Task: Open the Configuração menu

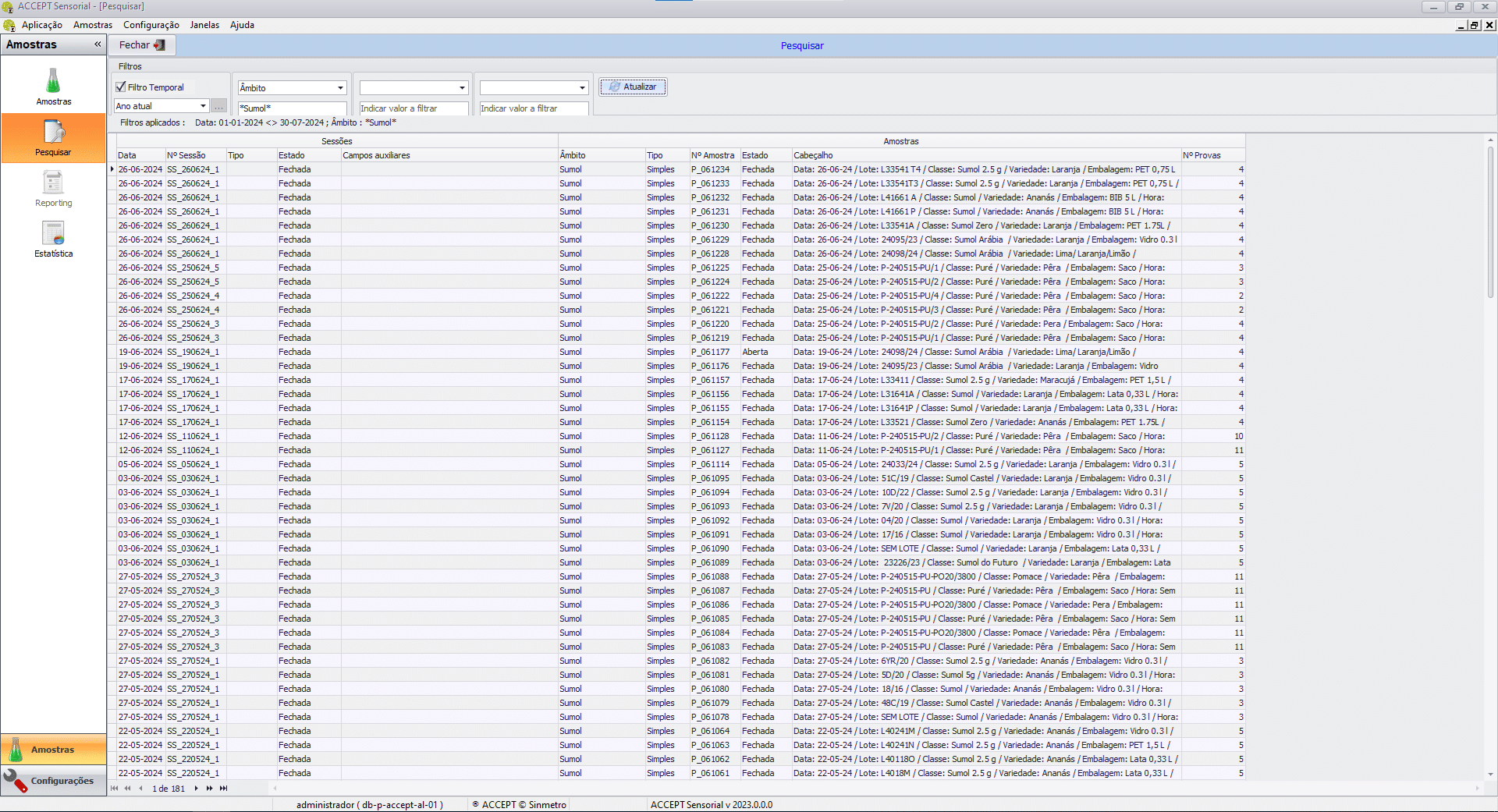Action: pyautogui.click(x=151, y=25)
